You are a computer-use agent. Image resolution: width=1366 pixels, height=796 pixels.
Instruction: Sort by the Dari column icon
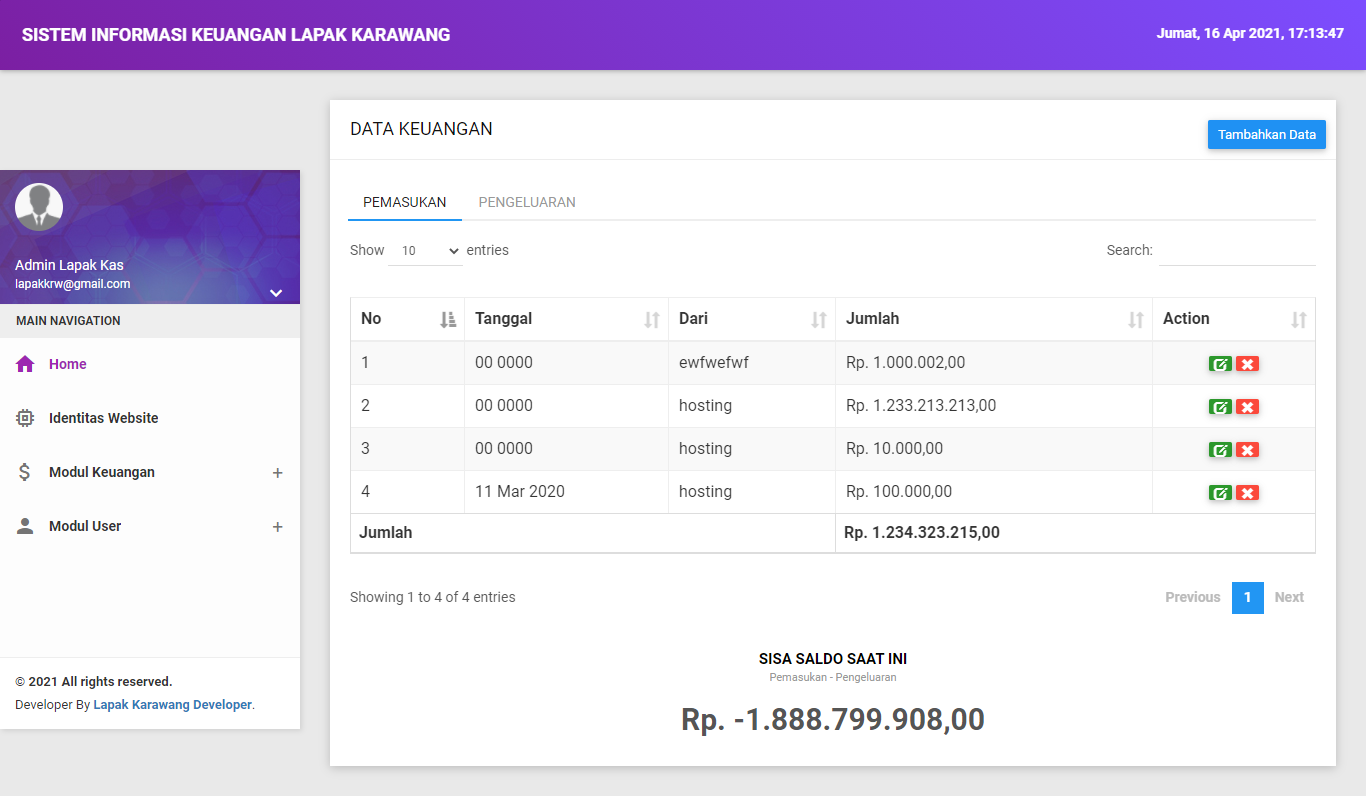click(819, 320)
